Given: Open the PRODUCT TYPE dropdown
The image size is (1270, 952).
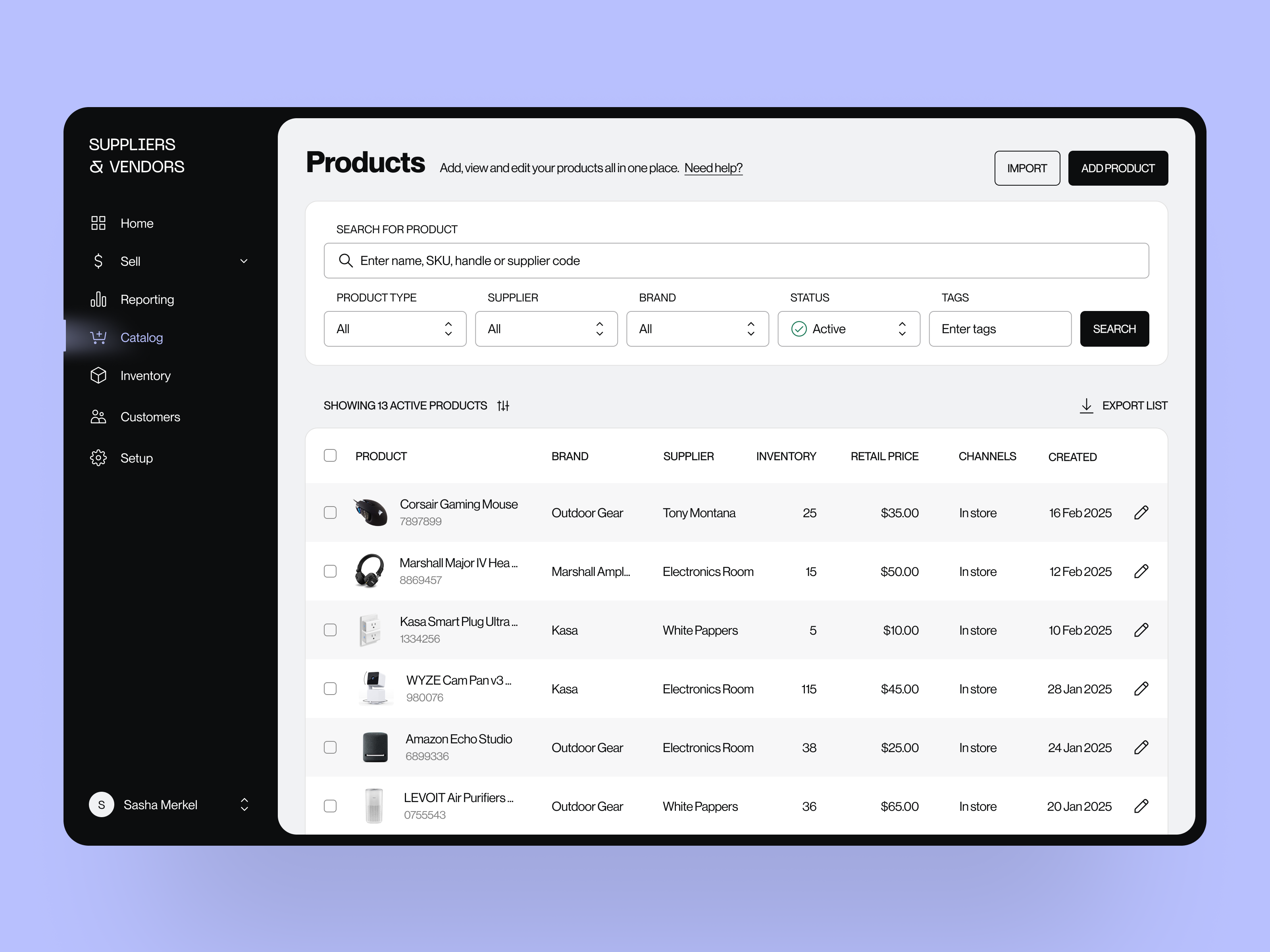Looking at the screenshot, I should click(x=394, y=329).
